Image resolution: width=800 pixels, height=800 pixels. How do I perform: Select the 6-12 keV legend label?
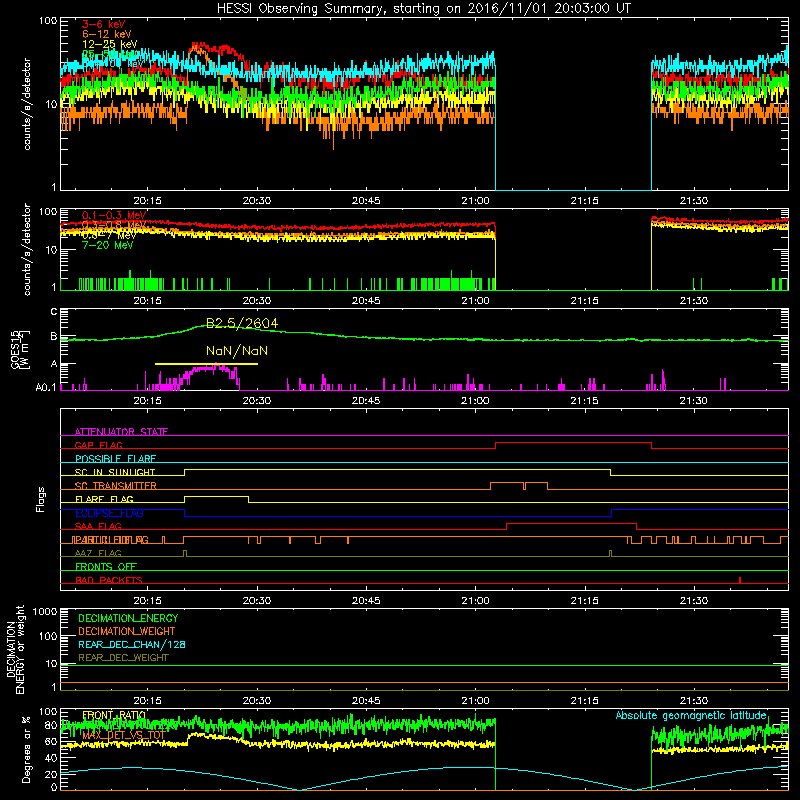tap(107, 34)
